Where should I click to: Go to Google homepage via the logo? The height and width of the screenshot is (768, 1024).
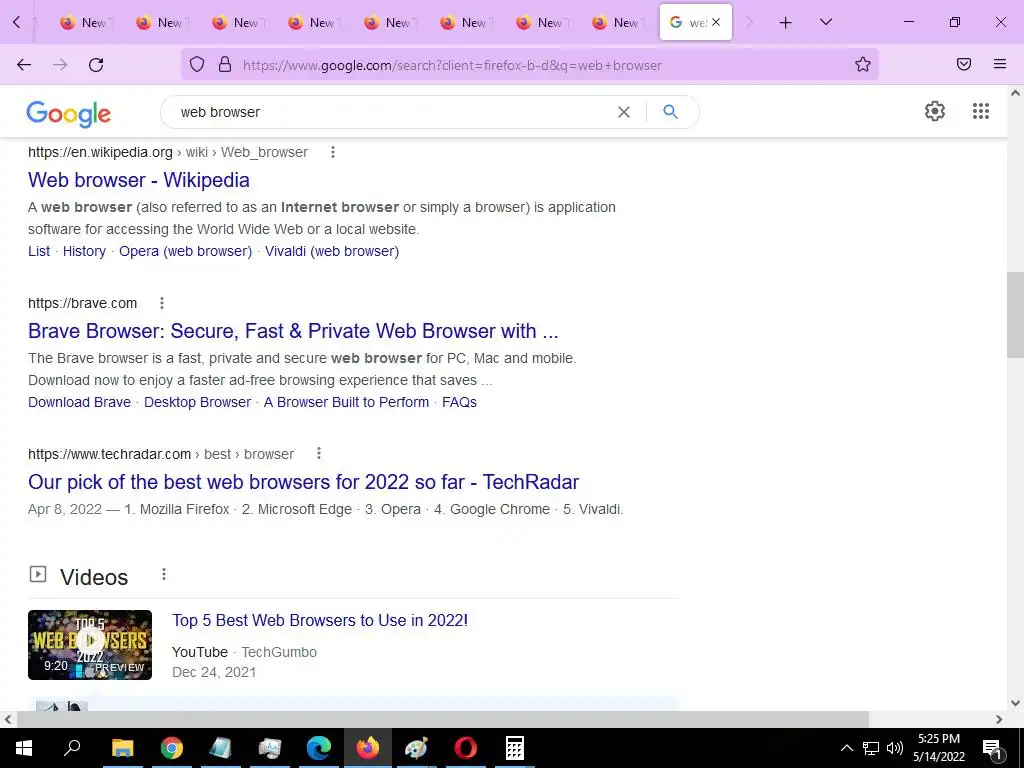(69, 114)
